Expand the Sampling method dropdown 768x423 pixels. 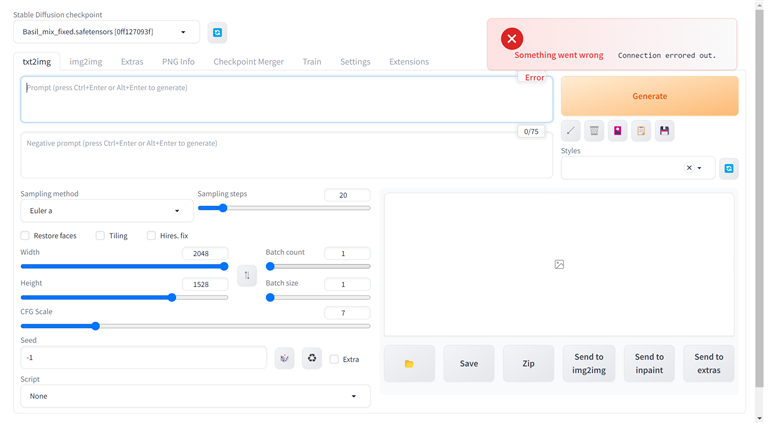pos(106,211)
